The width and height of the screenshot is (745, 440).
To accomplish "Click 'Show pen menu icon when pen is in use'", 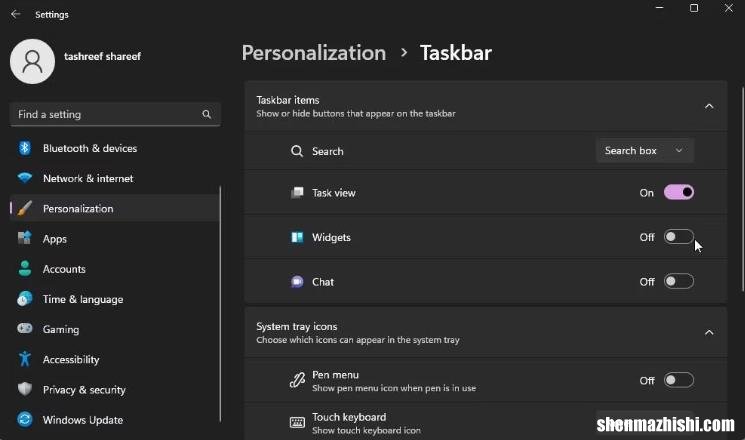I will (394, 388).
